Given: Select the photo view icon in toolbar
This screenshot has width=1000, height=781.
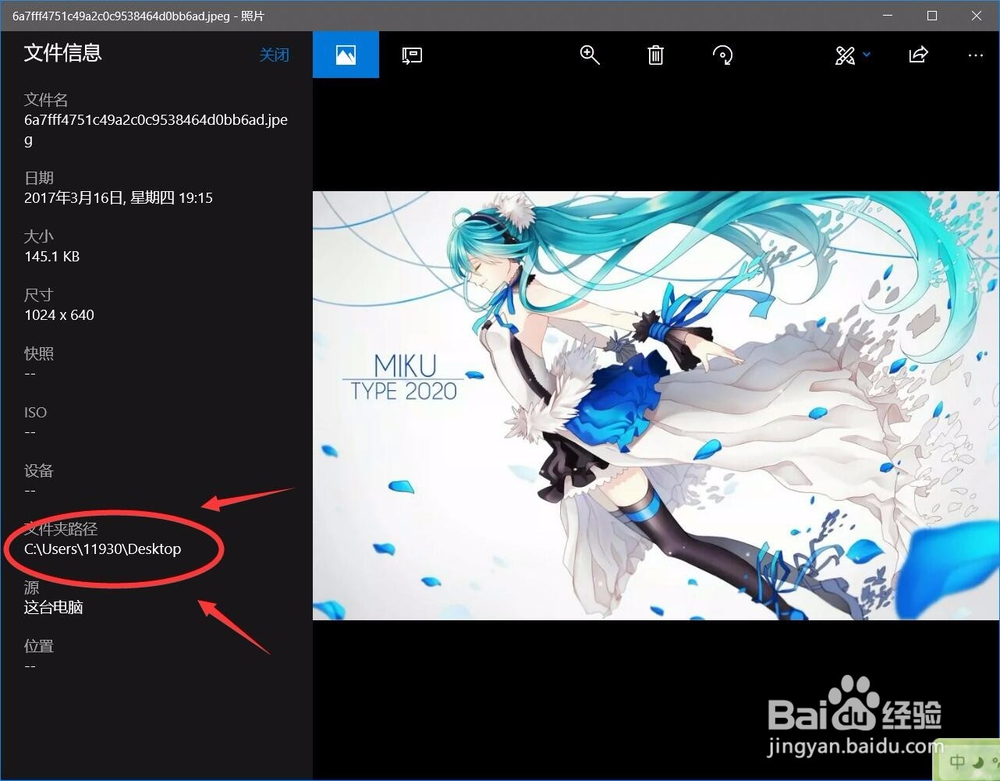Looking at the screenshot, I should (x=346, y=55).
